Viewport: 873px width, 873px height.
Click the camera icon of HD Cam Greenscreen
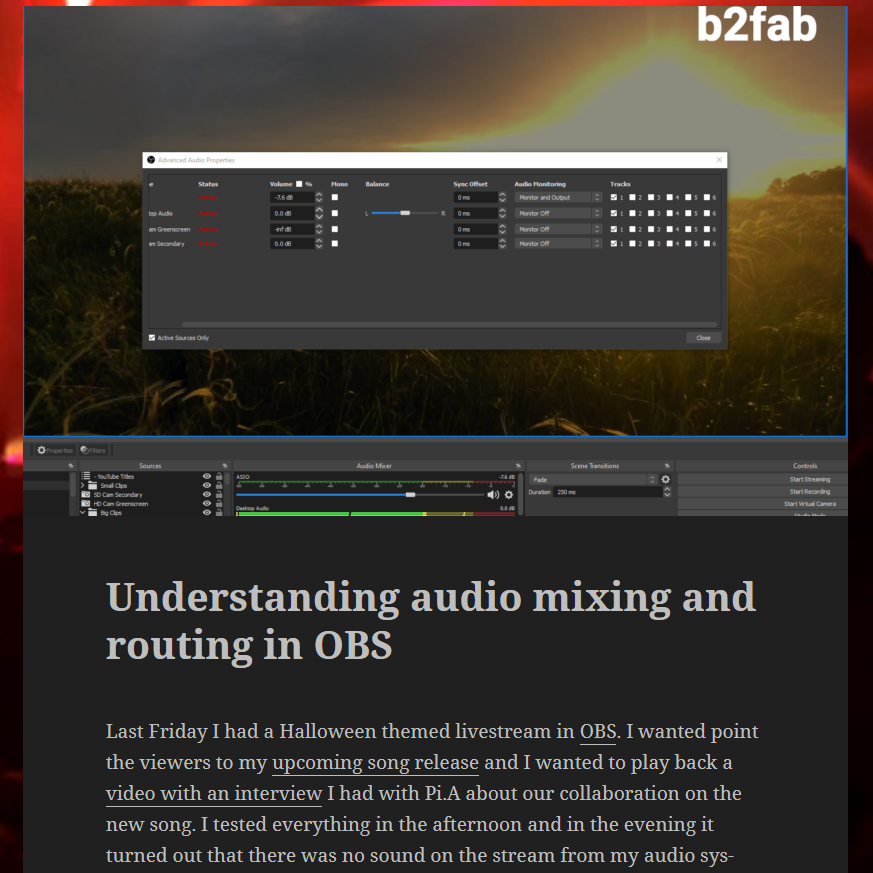coord(86,503)
